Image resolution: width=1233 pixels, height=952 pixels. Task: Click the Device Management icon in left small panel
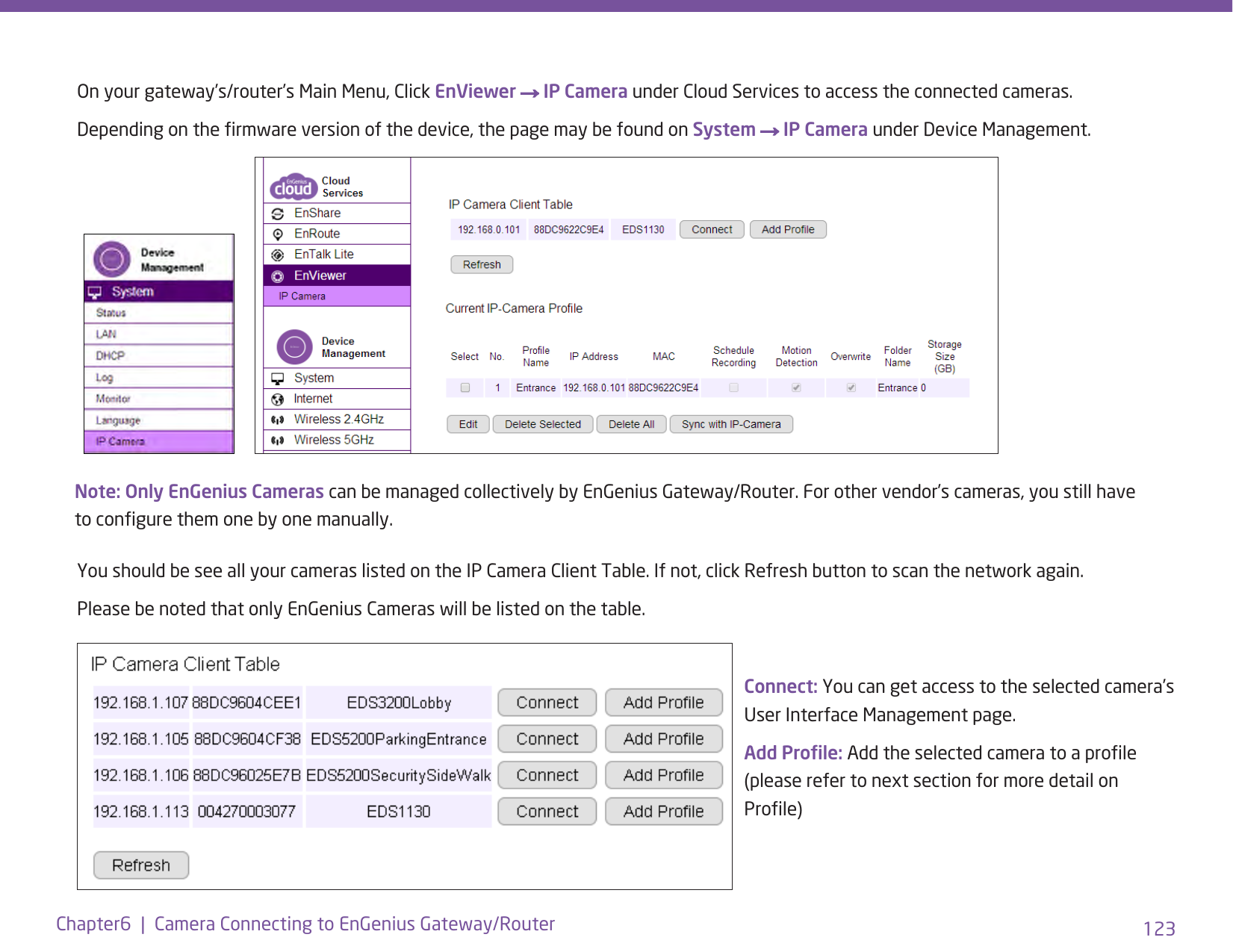click(x=112, y=259)
